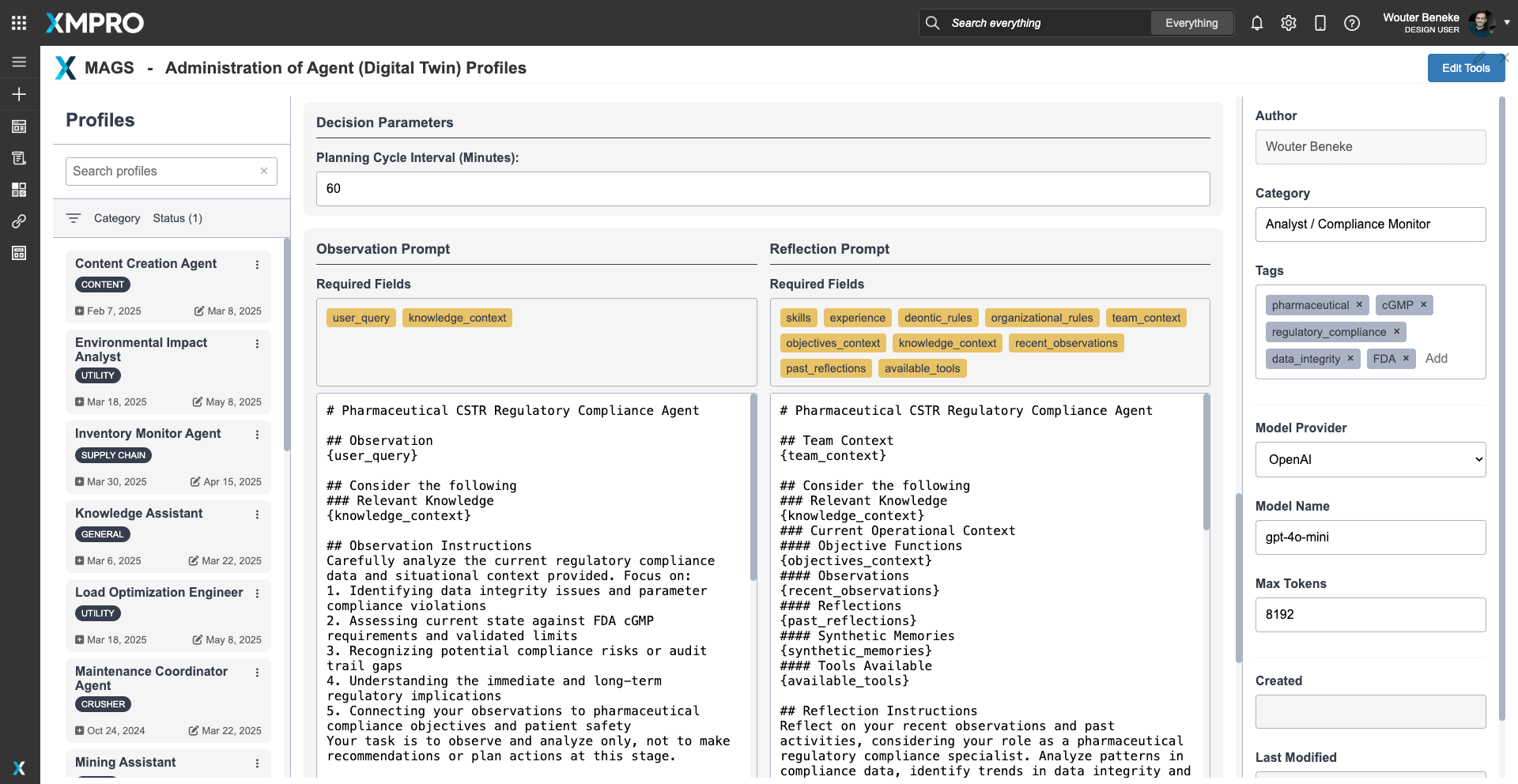Viewport: 1518px width, 784px height.
Task: Open the filter icon beside Category
Action: click(x=74, y=218)
